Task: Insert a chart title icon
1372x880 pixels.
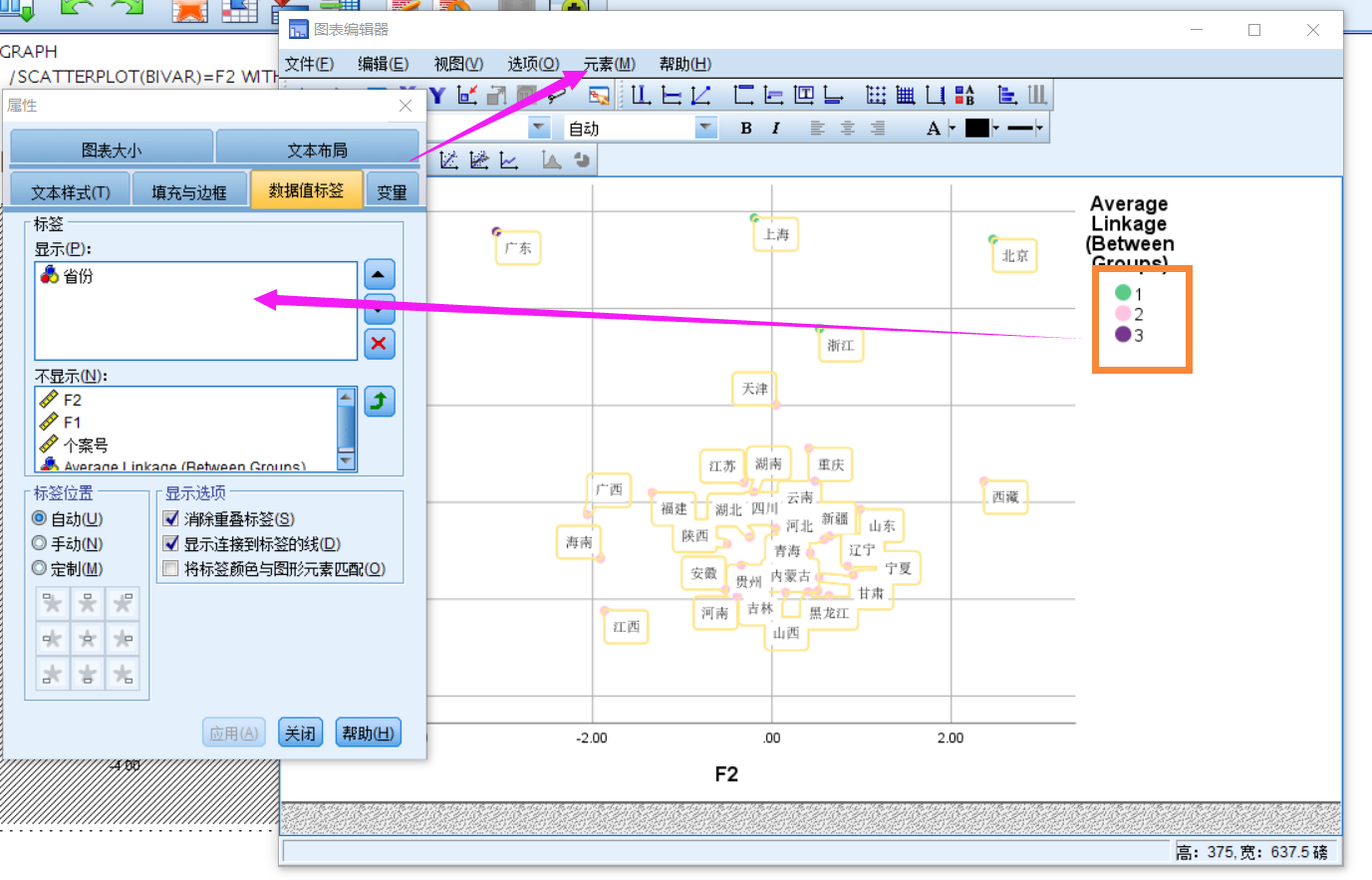Action: [743, 96]
